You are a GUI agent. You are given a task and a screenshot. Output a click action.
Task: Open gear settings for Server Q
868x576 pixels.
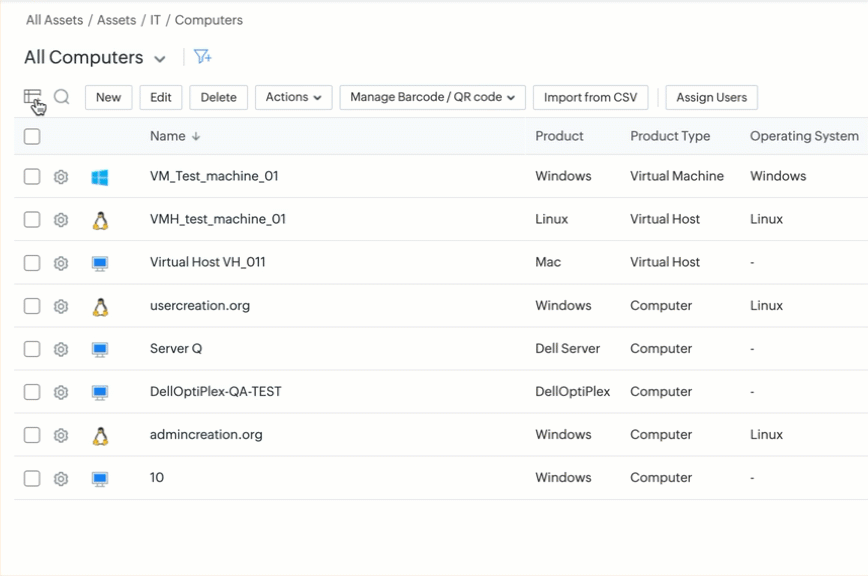pyautogui.click(x=61, y=349)
